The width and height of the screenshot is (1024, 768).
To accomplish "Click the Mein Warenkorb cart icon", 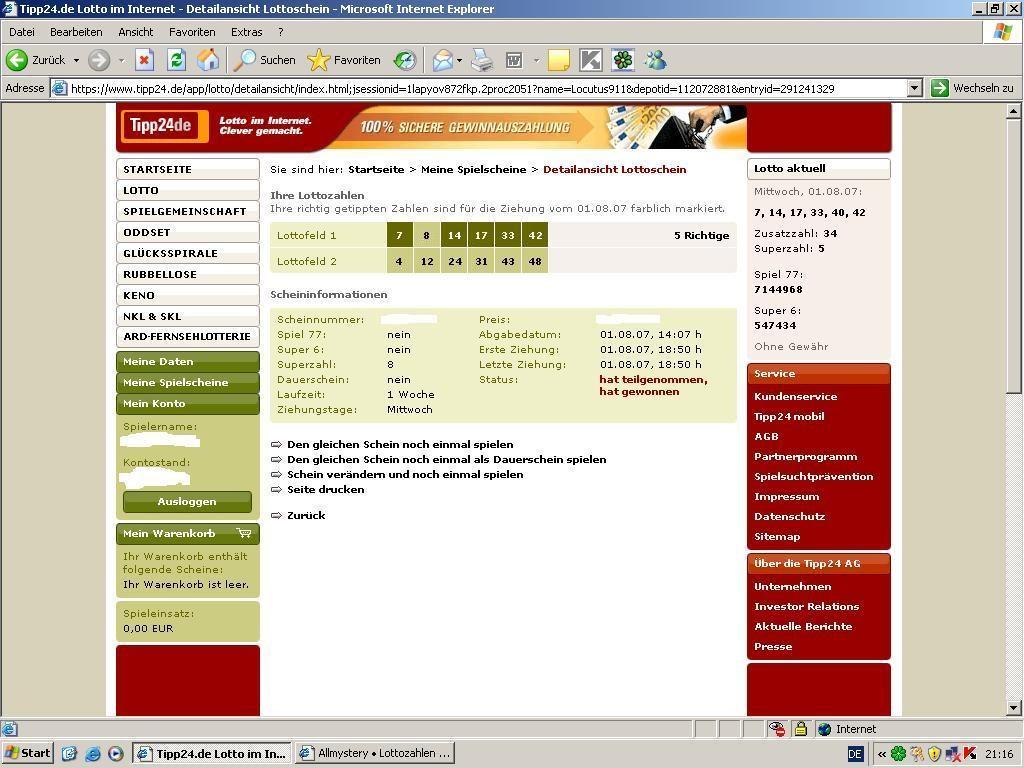I will [244, 534].
